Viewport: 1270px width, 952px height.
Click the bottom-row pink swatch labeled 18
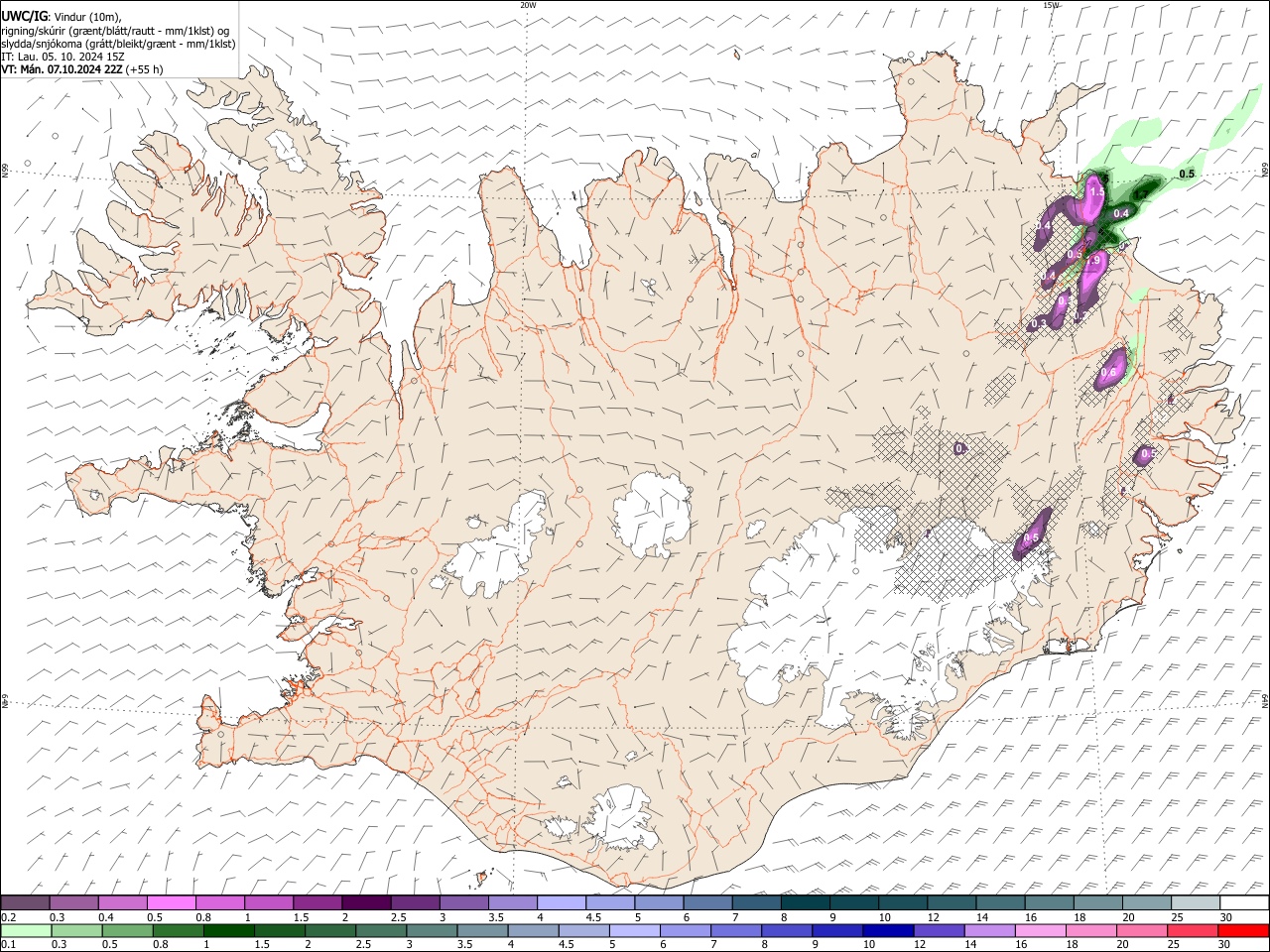pos(1089,930)
